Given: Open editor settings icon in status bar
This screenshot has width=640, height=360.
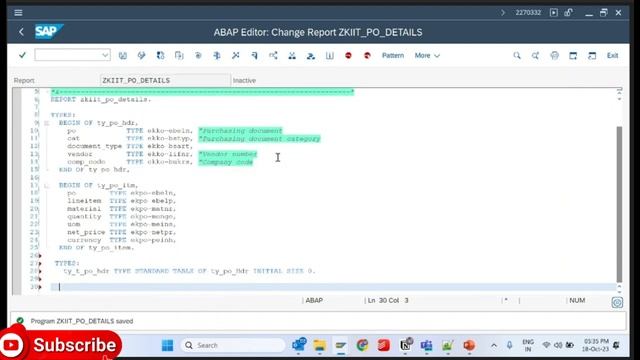Looking at the screenshot, I should [617, 302].
